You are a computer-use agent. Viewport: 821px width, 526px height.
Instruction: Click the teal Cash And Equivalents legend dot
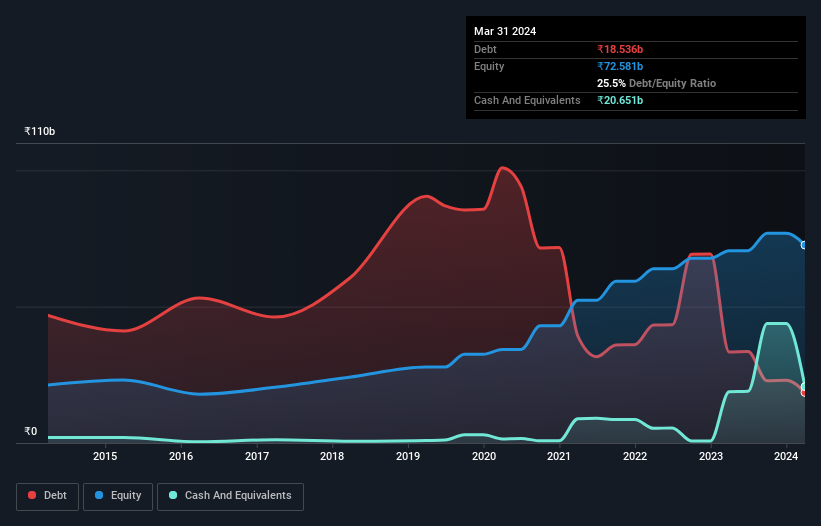(x=173, y=495)
